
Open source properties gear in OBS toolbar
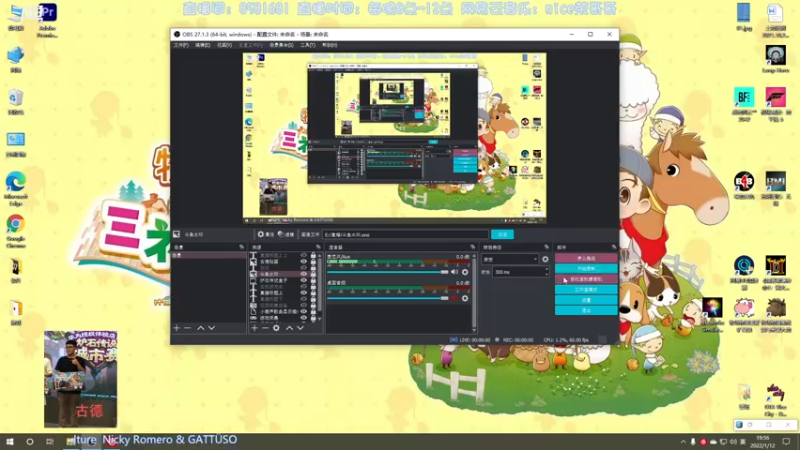tap(266, 234)
